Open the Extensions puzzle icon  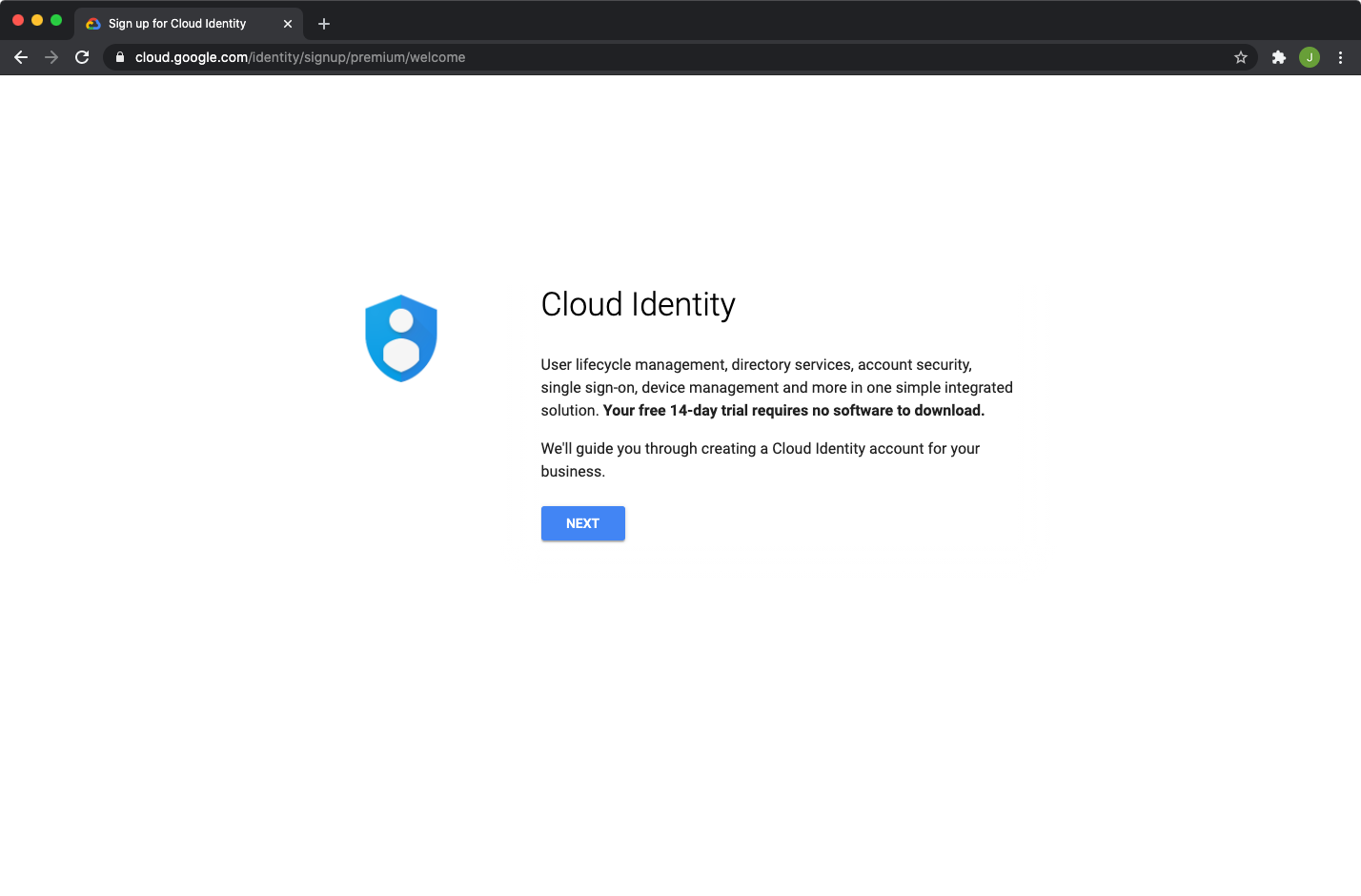[1279, 57]
